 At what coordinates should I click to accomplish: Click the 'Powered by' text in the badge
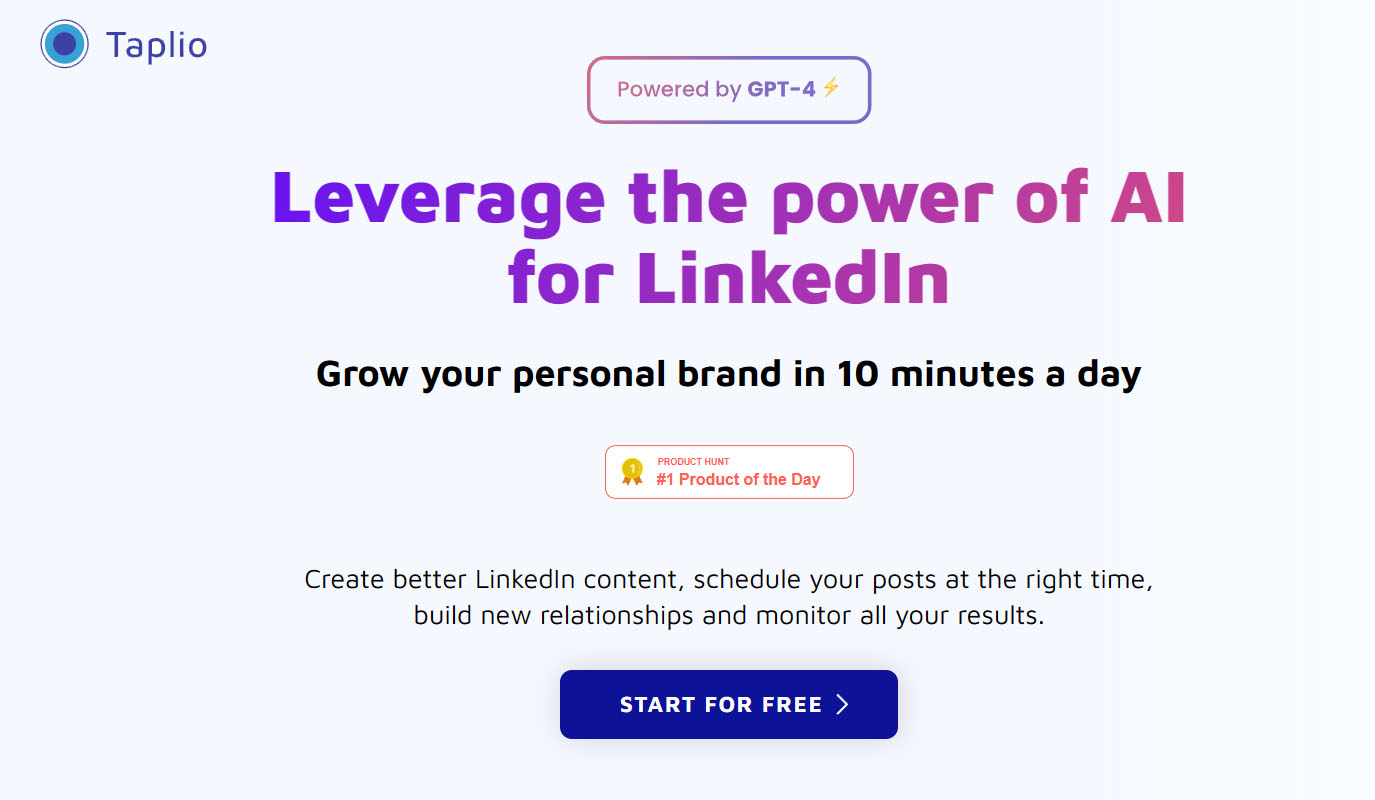pyautogui.click(x=678, y=89)
